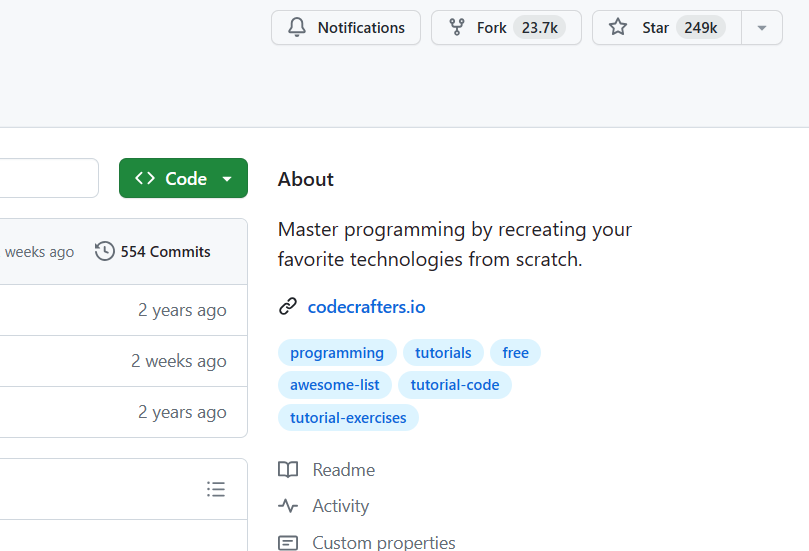
Task: Open the commit history clock icon
Action: tap(104, 251)
